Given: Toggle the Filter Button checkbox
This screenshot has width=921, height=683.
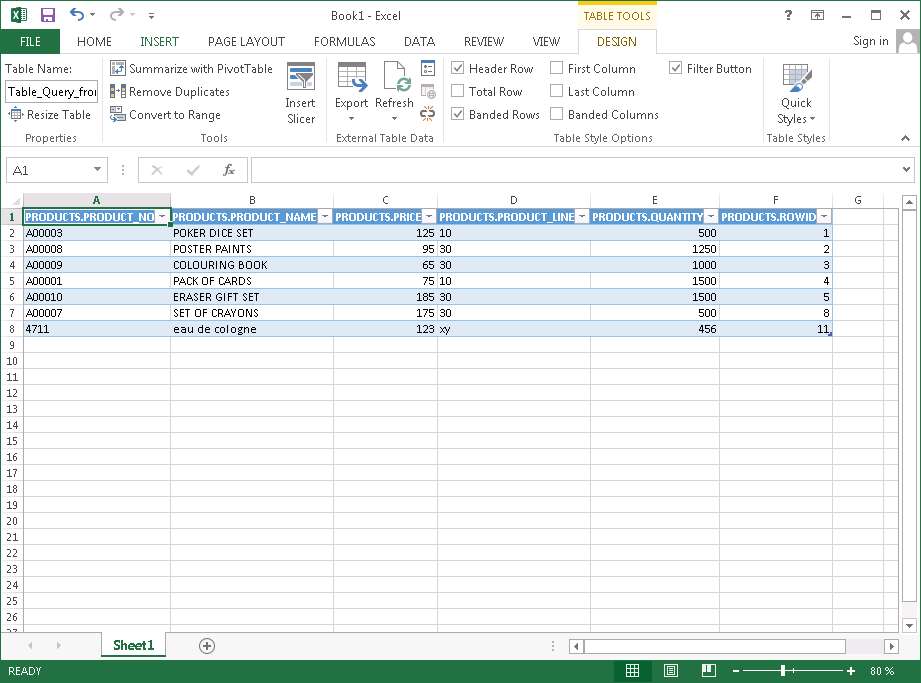Looking at the screenshot, I should point(676,69).
